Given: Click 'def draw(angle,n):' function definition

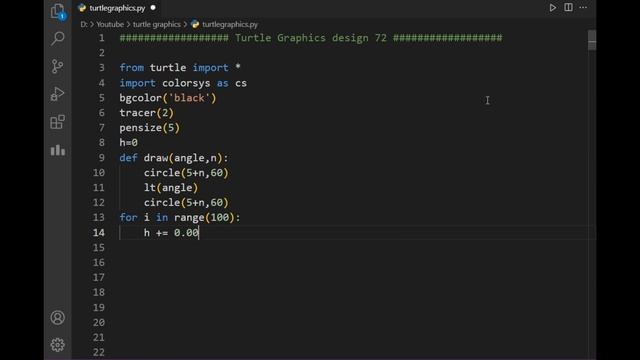Looking at the screenshot, I should (174, 158).
